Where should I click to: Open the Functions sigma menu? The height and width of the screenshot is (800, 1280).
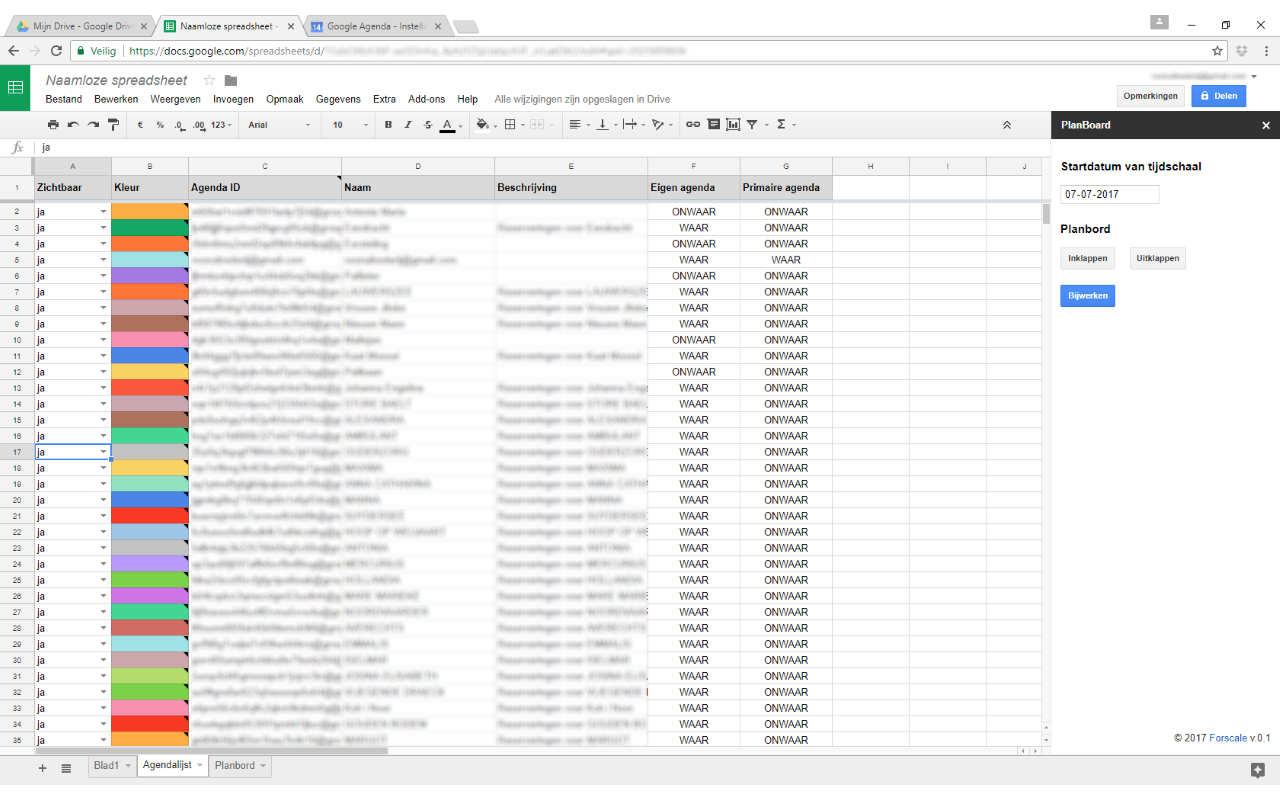point(785,125)
